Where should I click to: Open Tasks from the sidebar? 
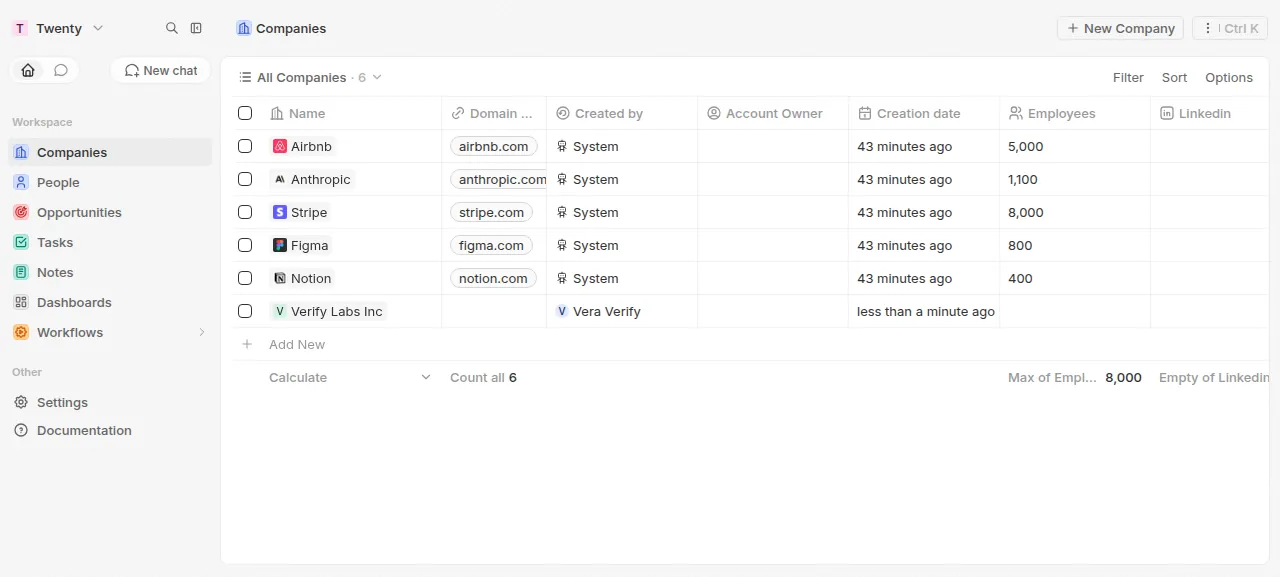coord(110,242)
